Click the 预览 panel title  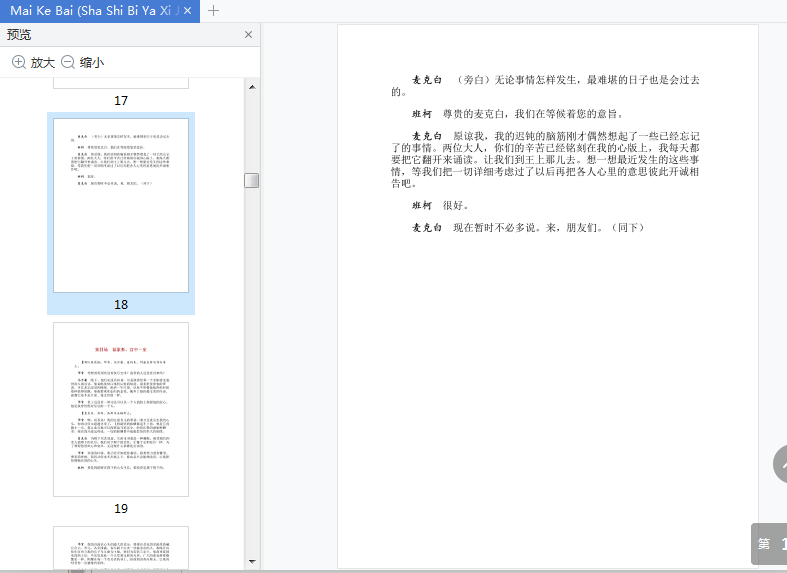[19, 35]
